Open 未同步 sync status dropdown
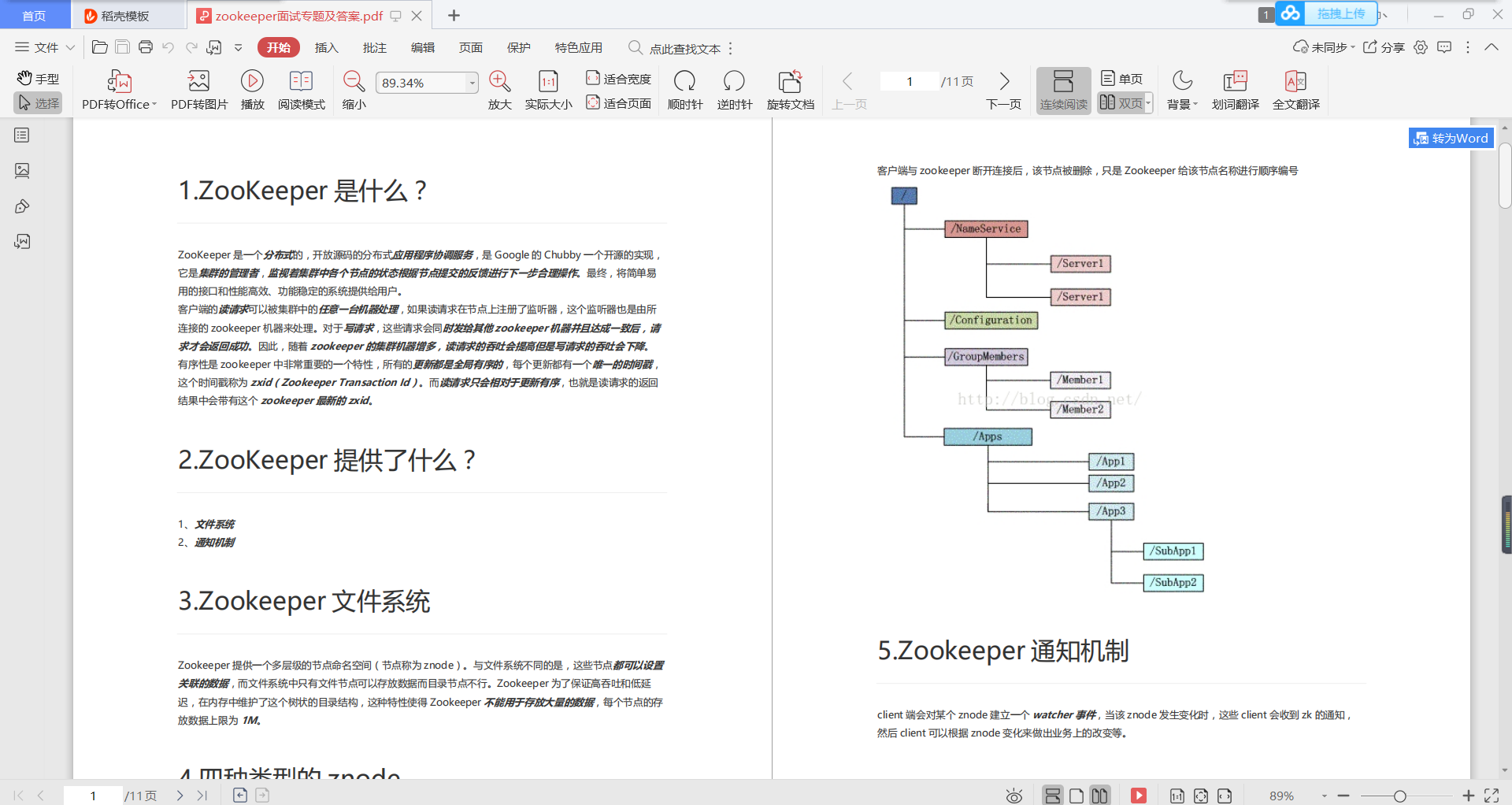This screenshot has height=805, width=1512. coord(1324,47)
